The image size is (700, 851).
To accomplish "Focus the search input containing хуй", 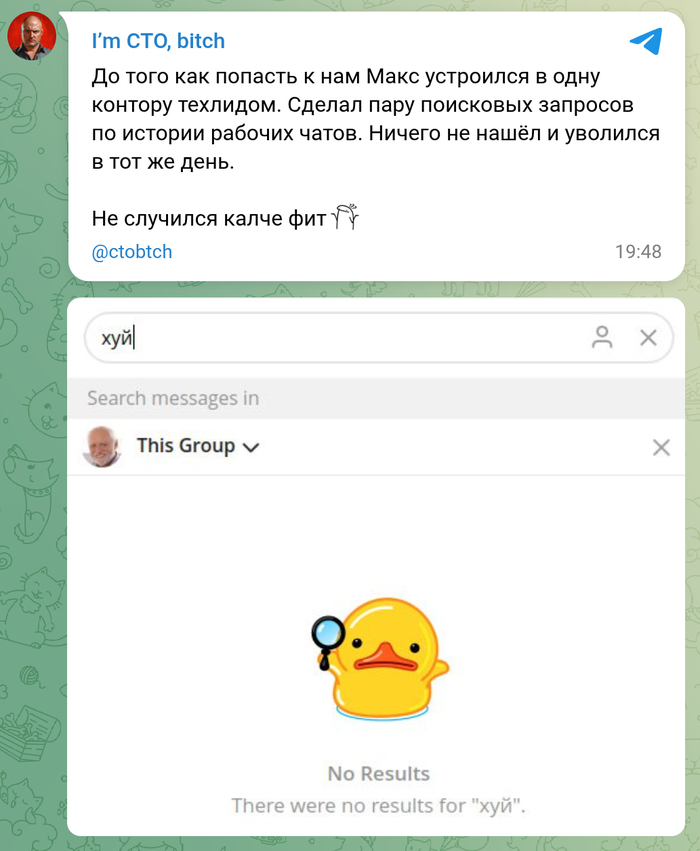I will (x=336, y=338).
